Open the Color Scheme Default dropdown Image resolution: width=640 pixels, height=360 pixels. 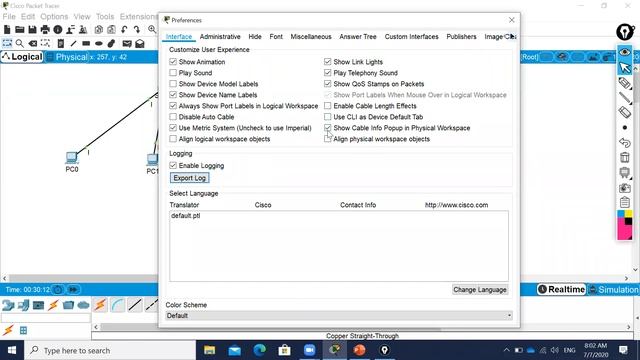339,316
